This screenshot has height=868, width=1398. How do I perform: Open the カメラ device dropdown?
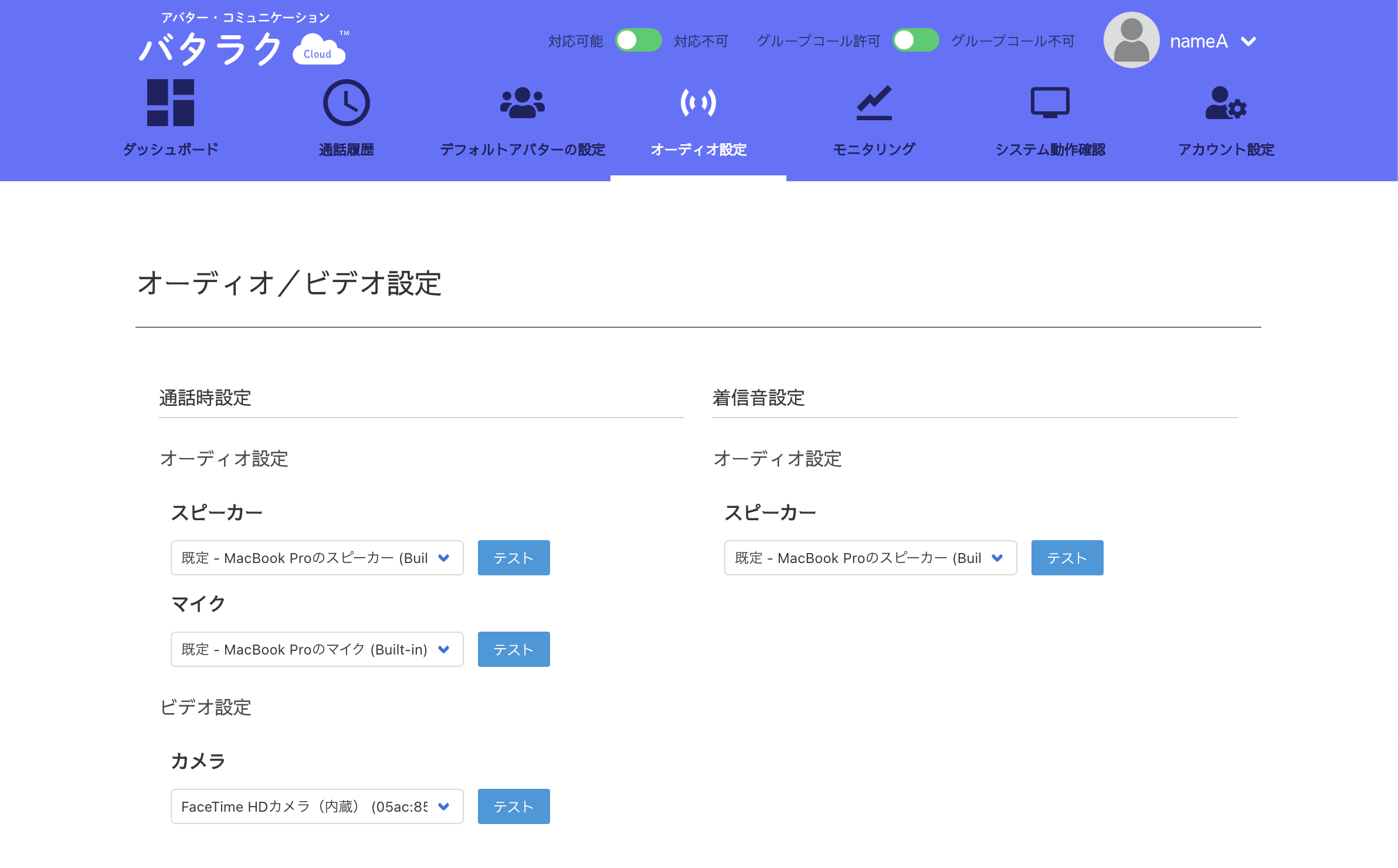click(x=317, y=806)
